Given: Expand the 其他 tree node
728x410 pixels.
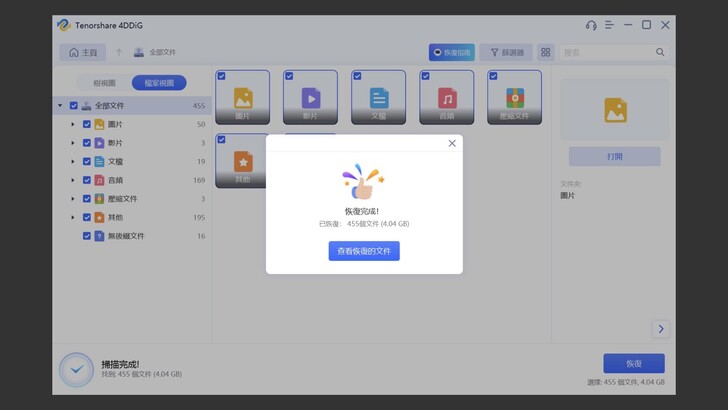Looking at the screenshot, I should point(72,217).
